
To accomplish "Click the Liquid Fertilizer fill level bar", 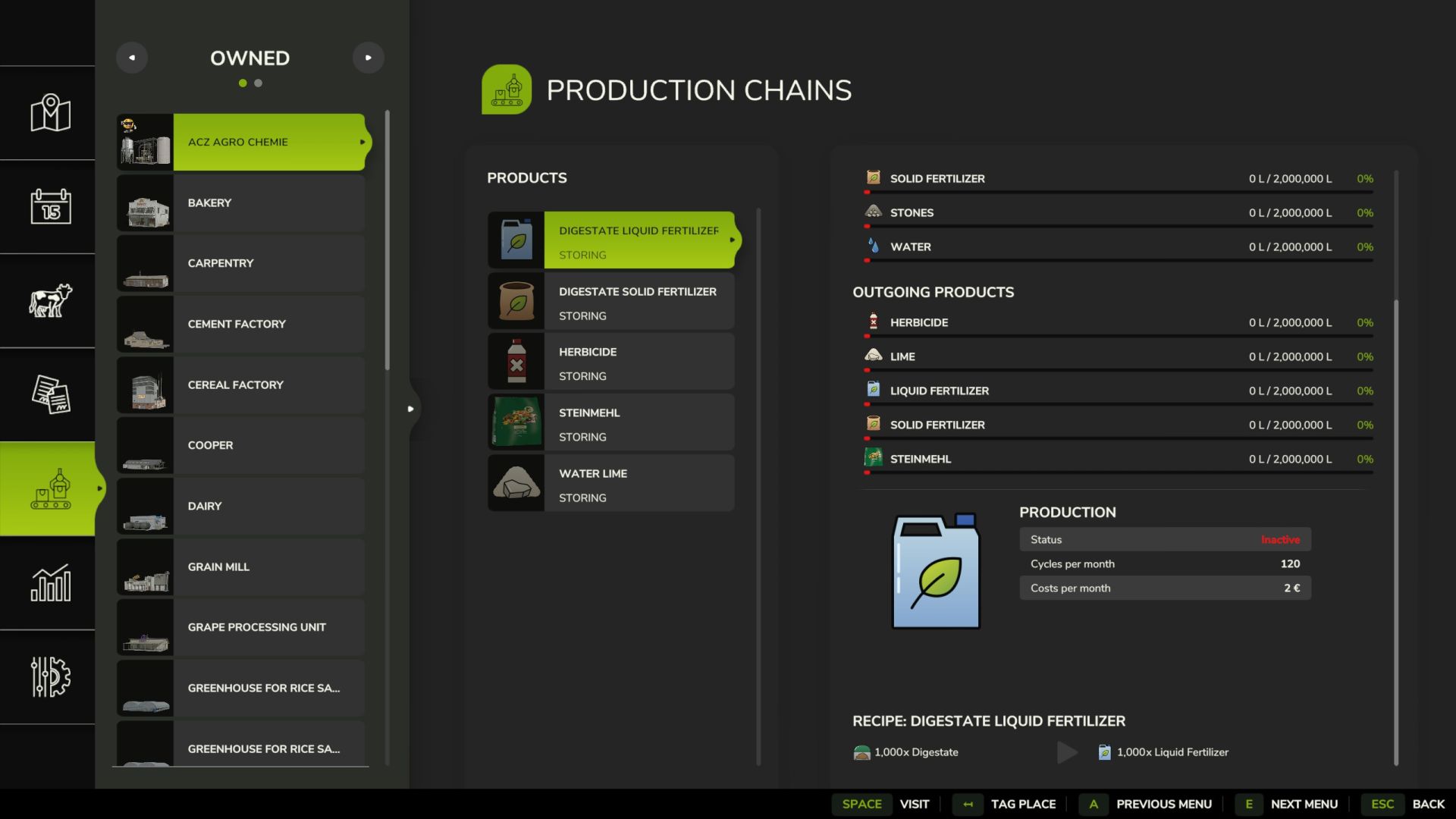I will (x=1119, y=404).
